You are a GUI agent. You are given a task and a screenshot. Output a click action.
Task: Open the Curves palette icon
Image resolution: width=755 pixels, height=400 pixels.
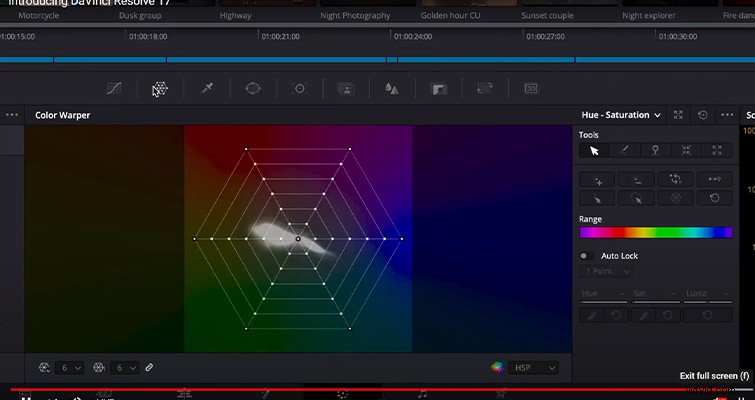click(x=114, y=89)
